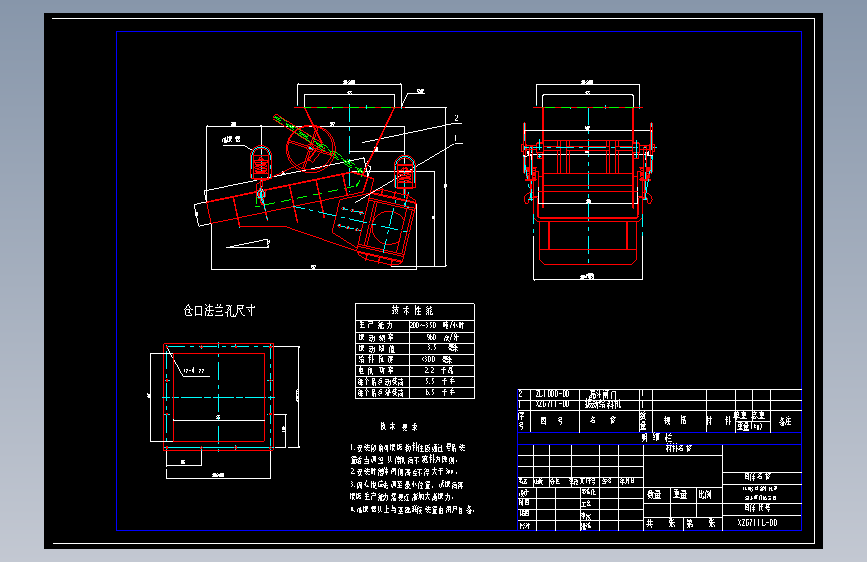Select the '技术要求' heading above the notes
Image resolution: width=867 pixels, height=562 pixels.
point(399,426)
